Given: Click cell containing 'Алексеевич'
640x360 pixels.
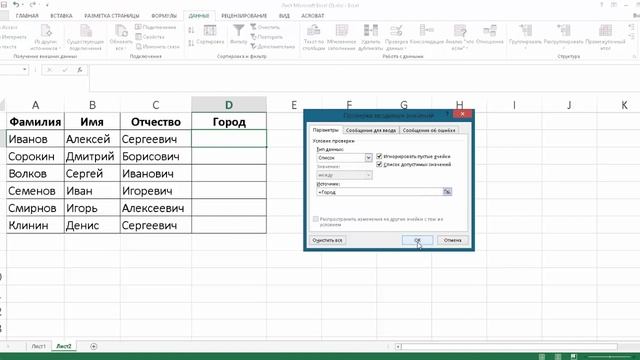Looking at the screenshot, I should [x=156, y=208].
